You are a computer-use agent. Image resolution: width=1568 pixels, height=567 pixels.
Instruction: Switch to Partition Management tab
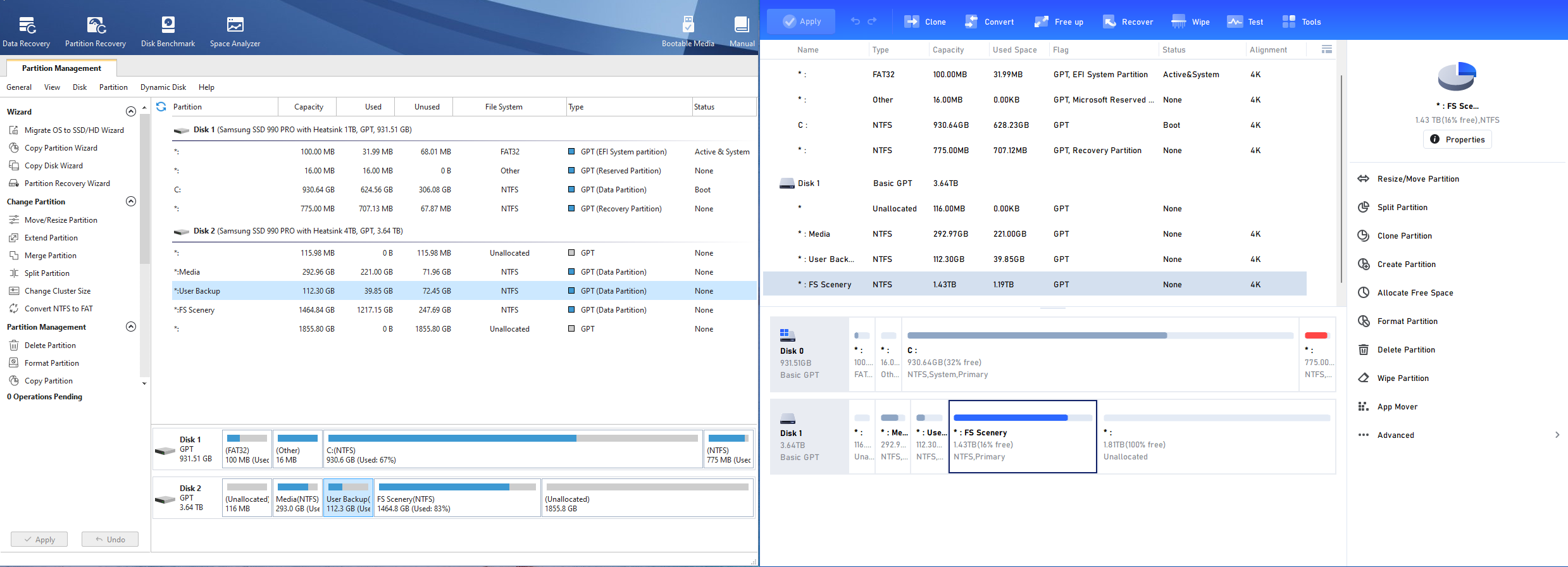pos(61,68)
